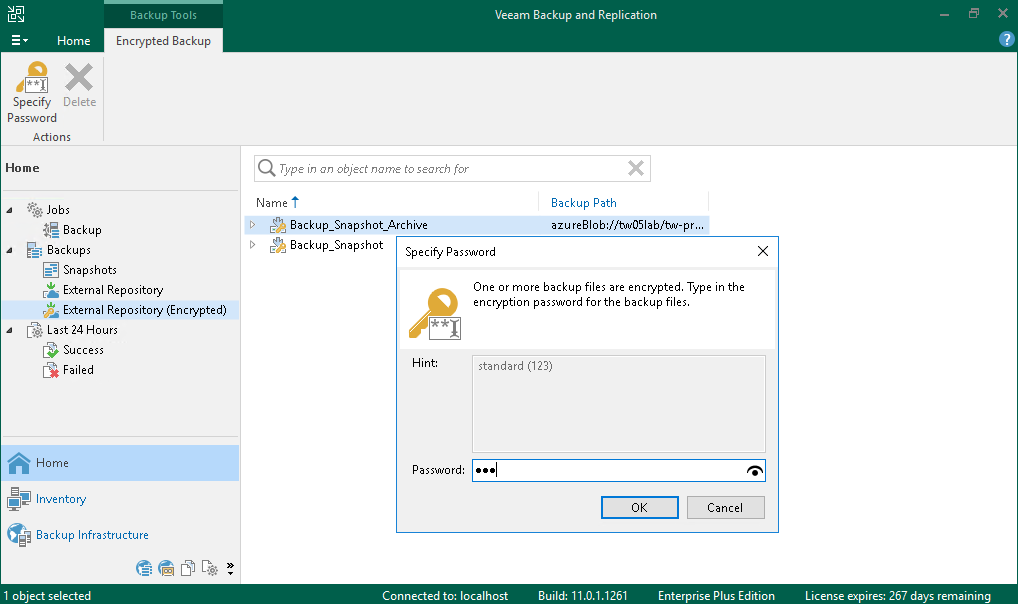Open the main hamburger menu dropdown
Image resolution: width=1018 pixels, height=604 pixels.
[x=19, y=40]
